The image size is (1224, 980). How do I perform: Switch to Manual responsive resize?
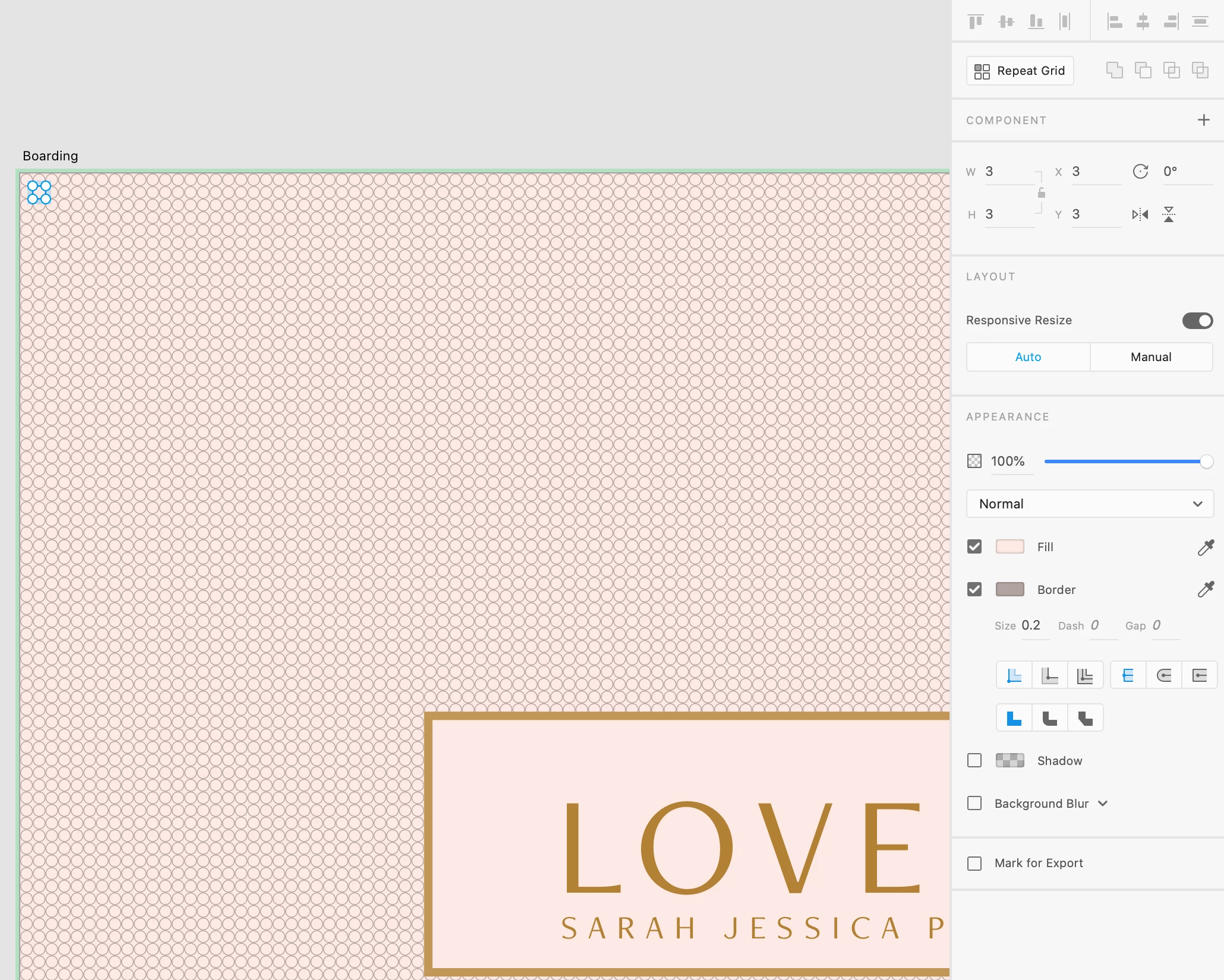point(1151,357)
